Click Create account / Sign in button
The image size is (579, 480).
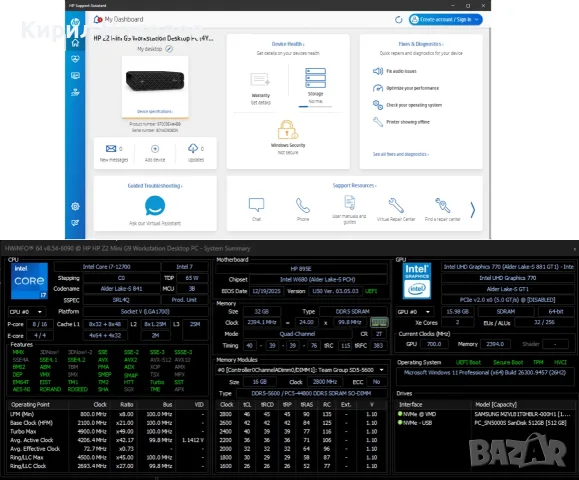click(446, 20)
